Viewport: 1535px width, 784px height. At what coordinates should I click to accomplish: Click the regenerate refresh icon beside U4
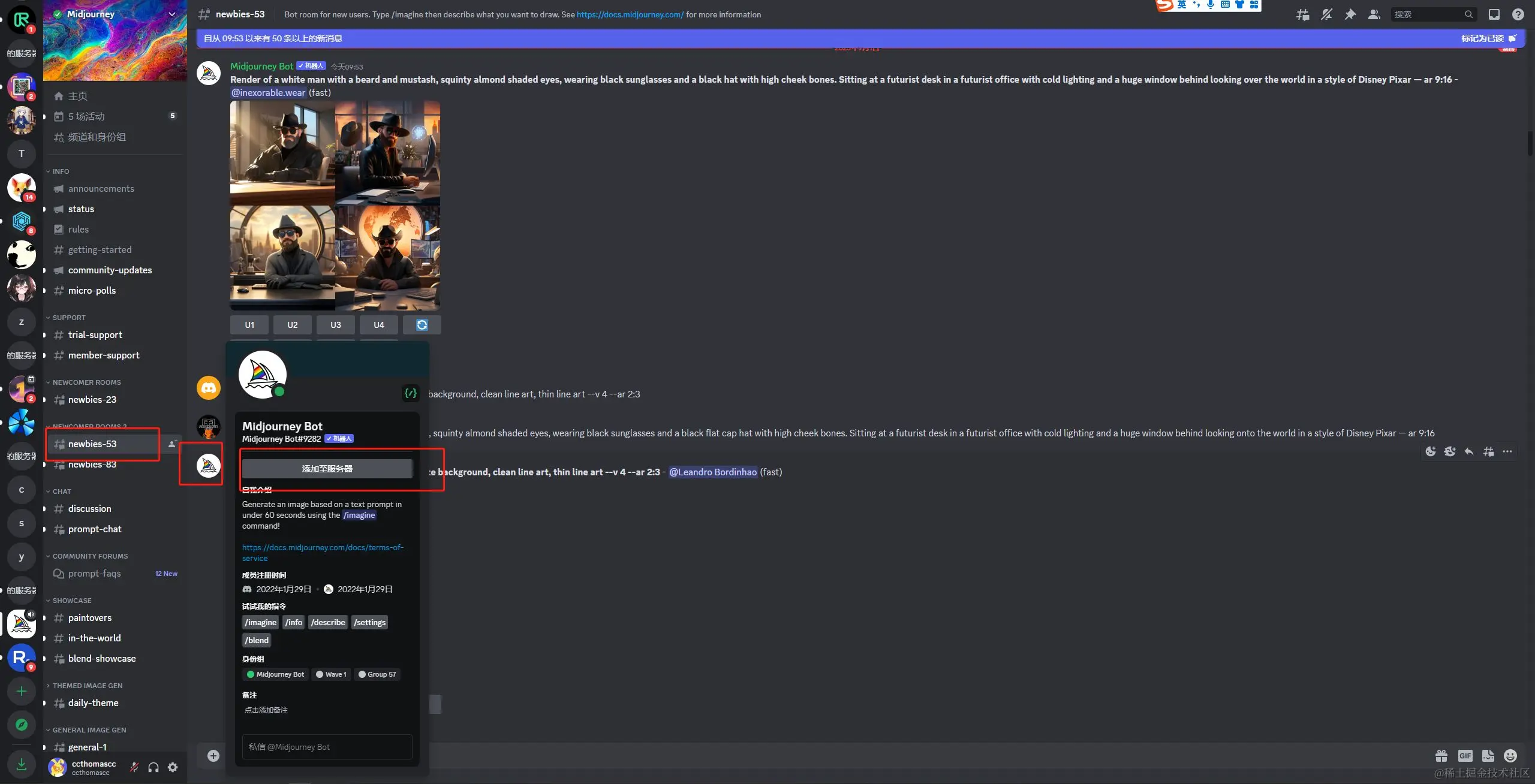(422, 325)
